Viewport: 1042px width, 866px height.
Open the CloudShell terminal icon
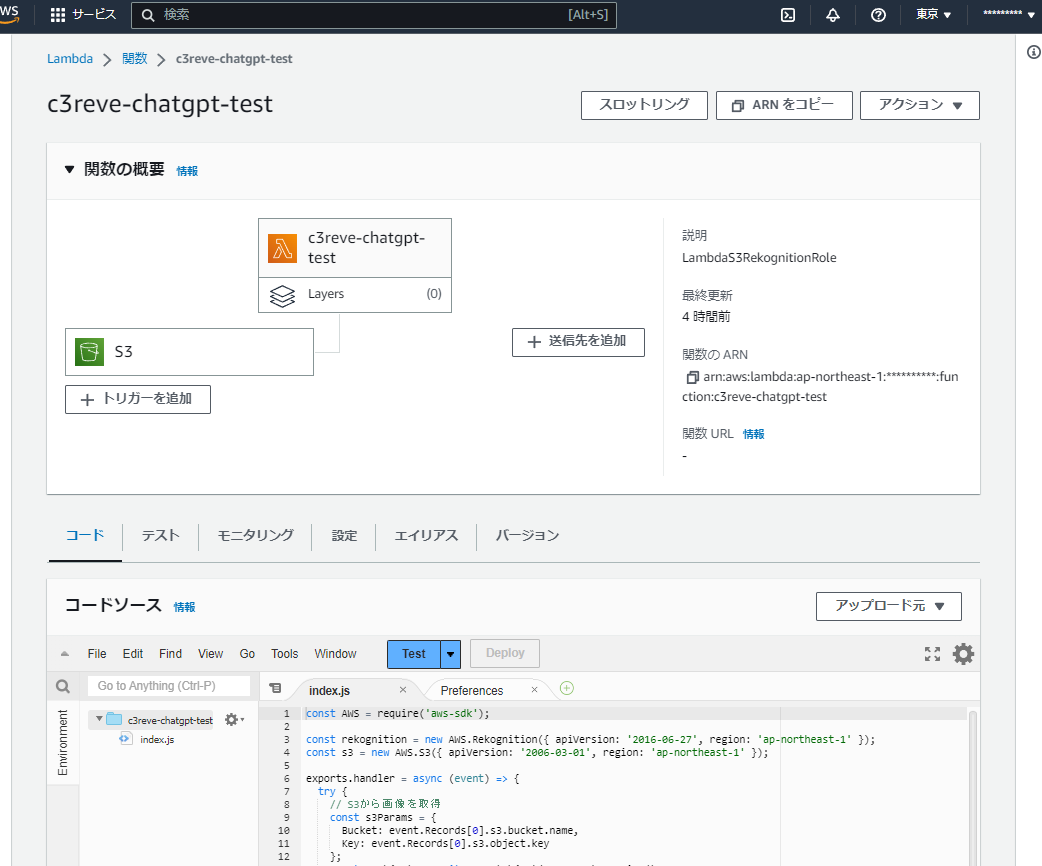point(787,15)
